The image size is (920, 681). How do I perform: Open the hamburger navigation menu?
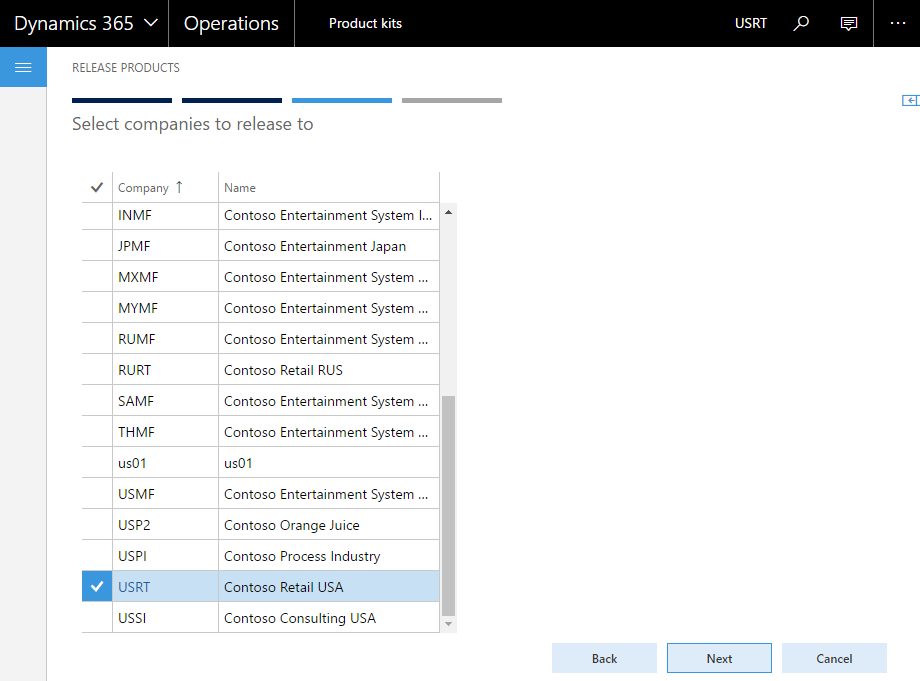(23, 67)
